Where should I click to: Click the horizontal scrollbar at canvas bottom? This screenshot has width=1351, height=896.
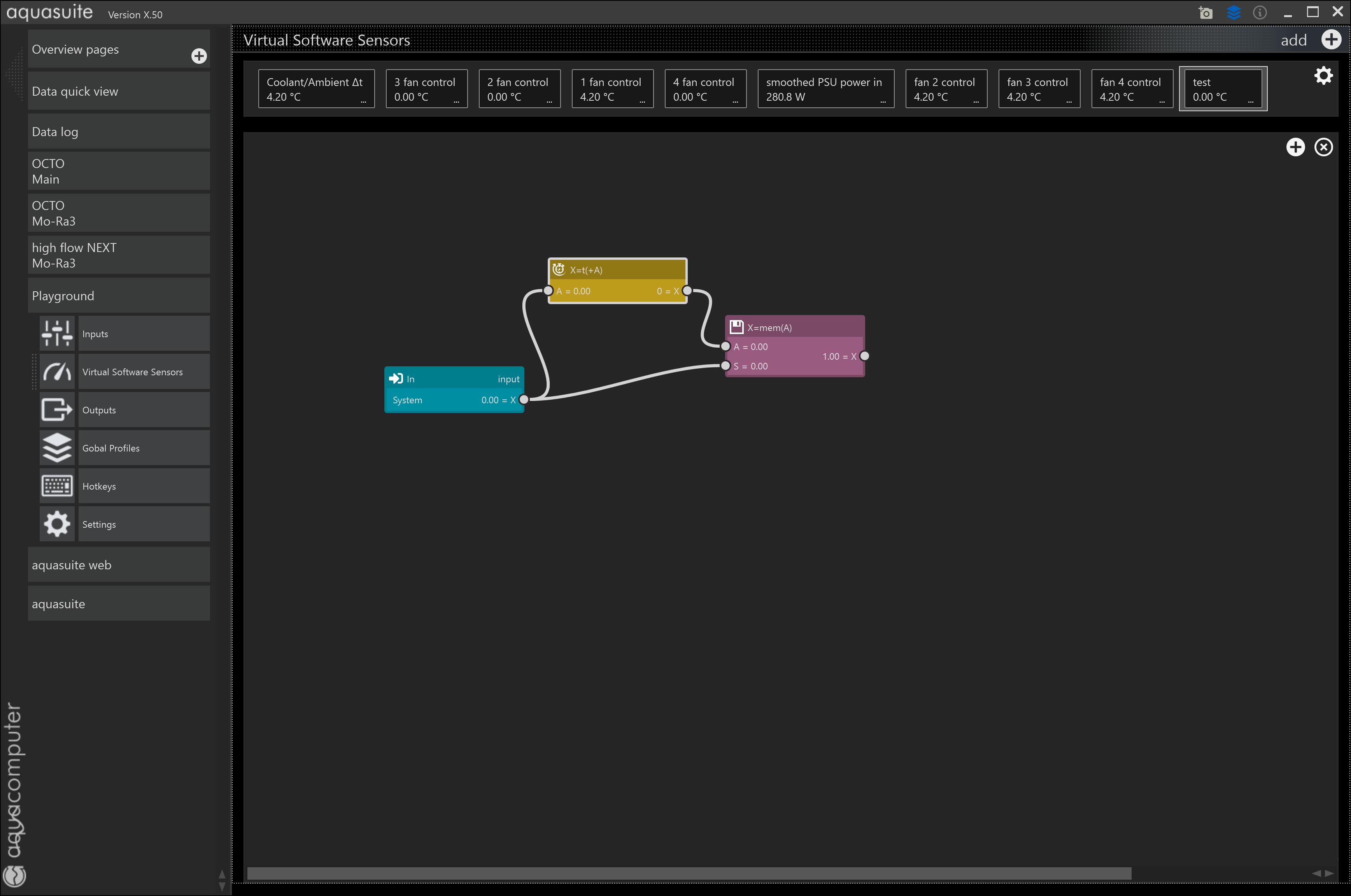(x=689, y=873)
